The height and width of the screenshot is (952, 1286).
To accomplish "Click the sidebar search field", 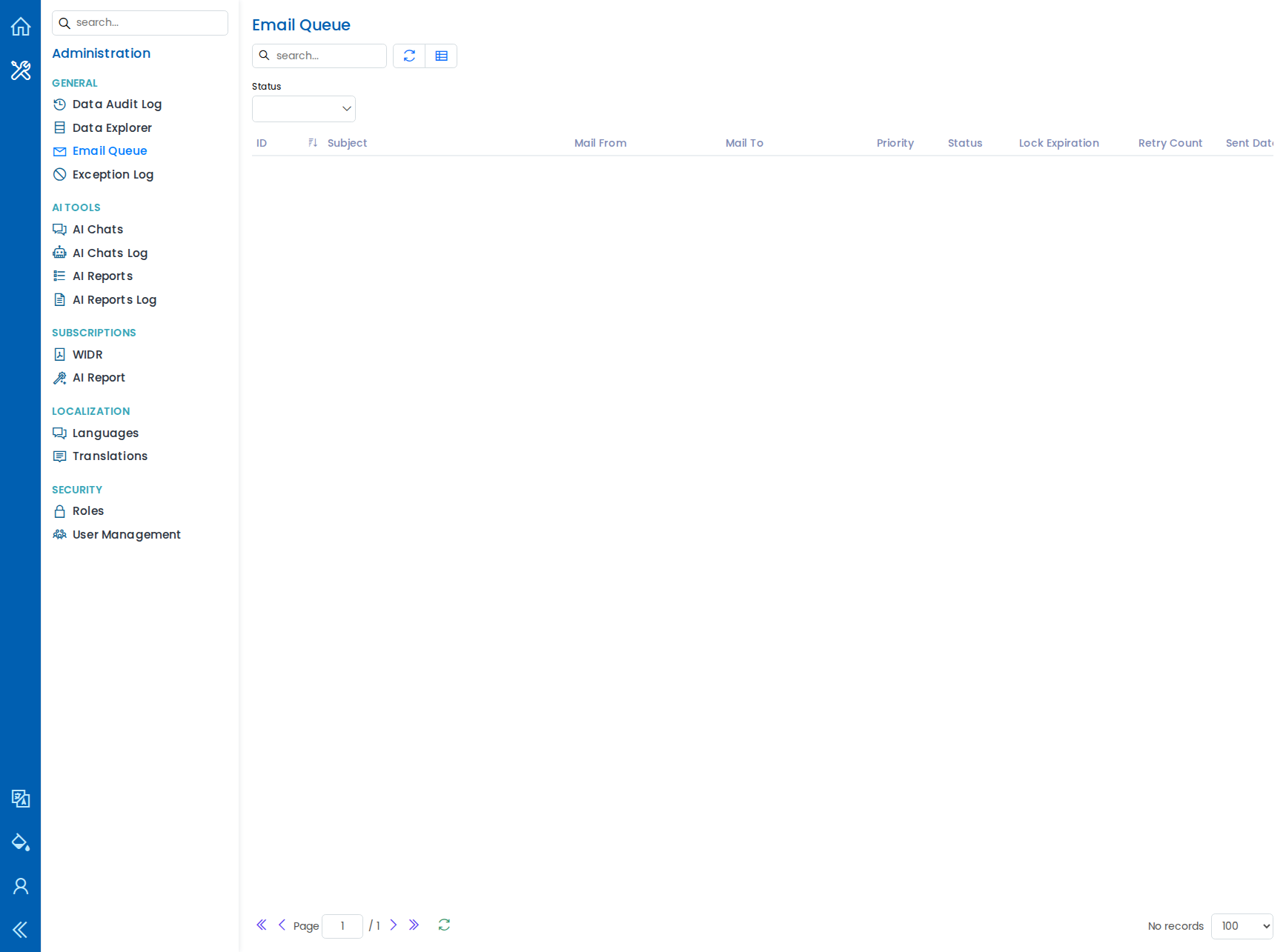I will point(140,23).
